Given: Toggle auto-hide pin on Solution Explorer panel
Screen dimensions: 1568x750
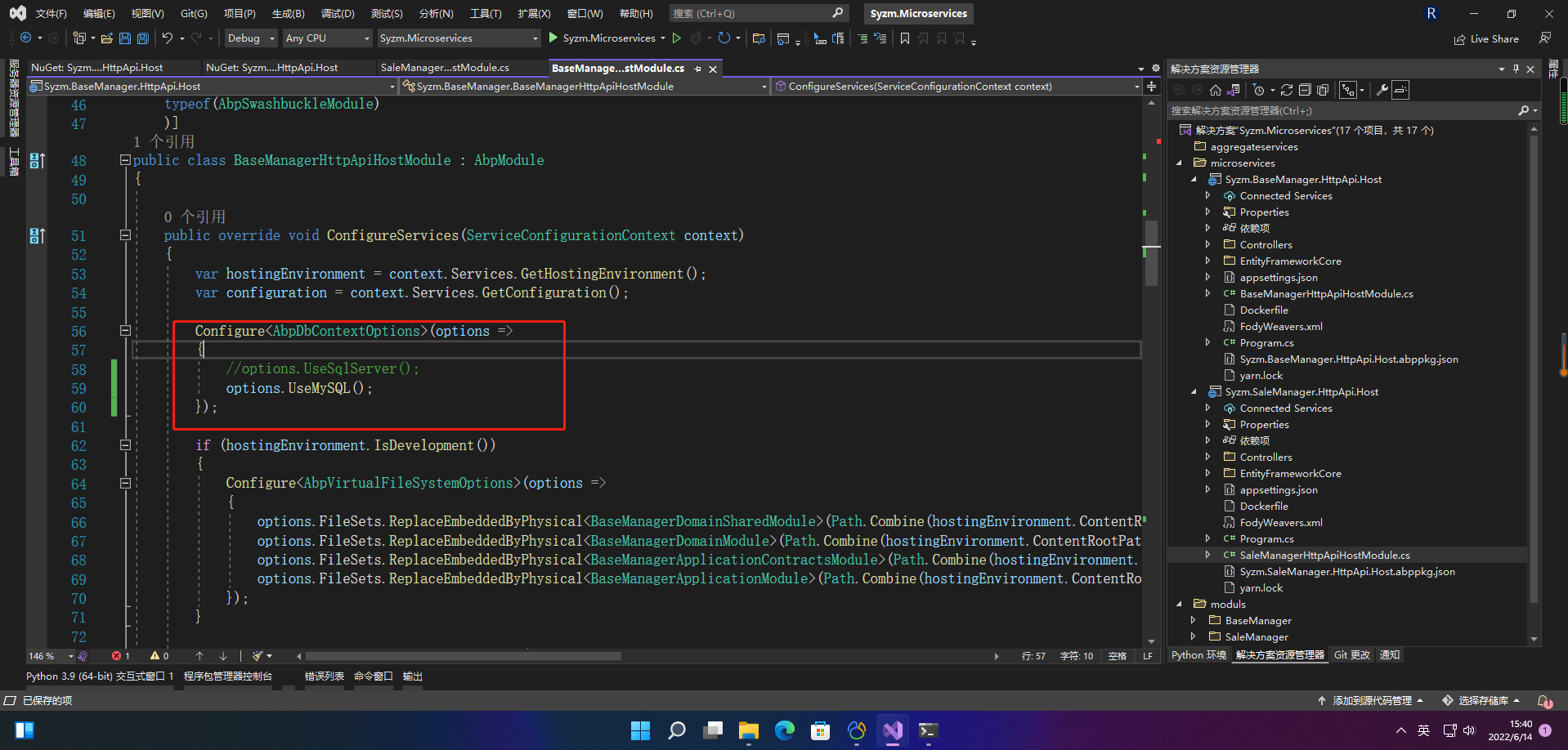Looking at the screenshot, I should [x=1516, y=69].
